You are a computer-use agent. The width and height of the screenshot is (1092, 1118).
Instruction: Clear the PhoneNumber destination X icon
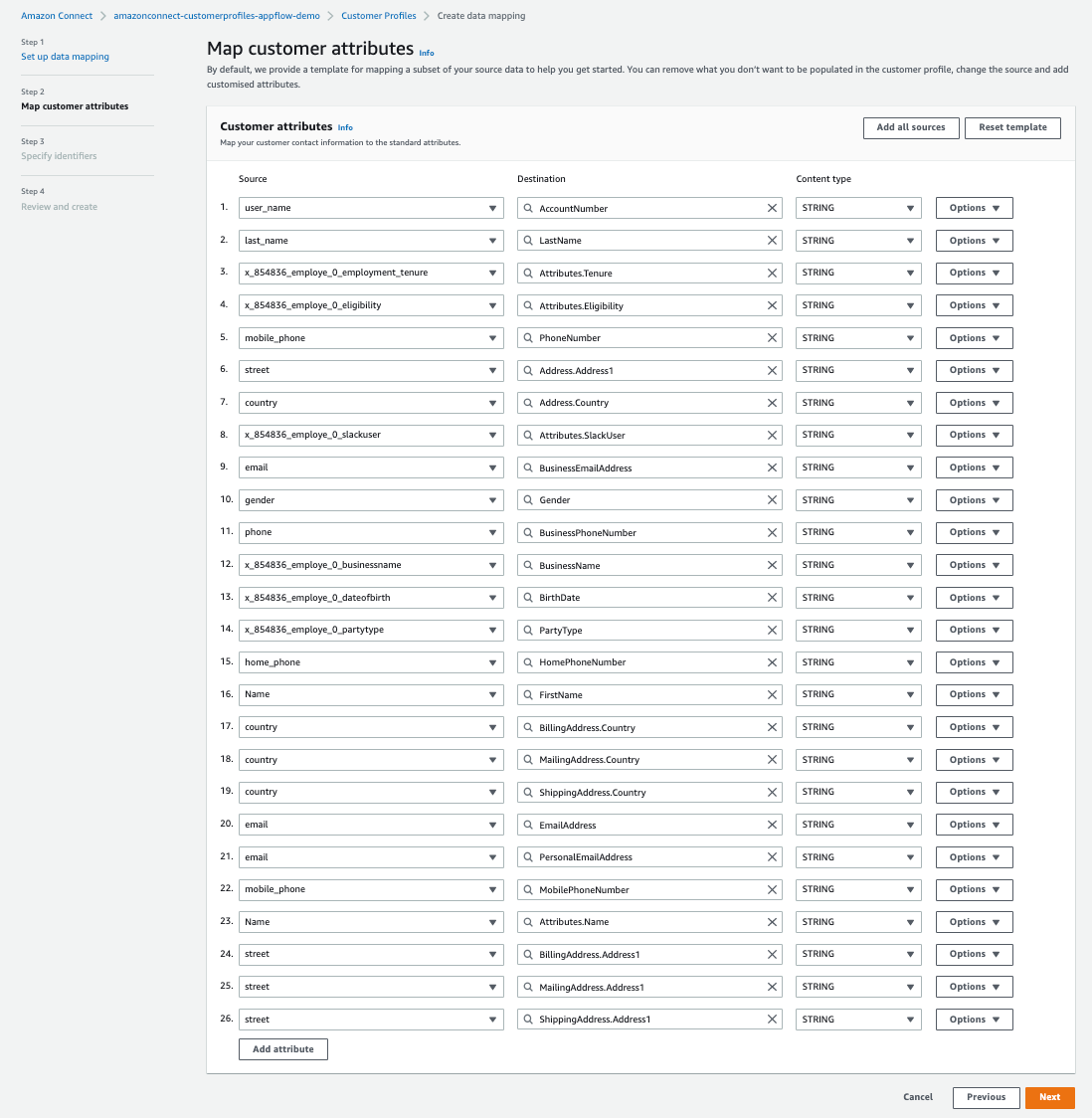click(x=772, y=338)
